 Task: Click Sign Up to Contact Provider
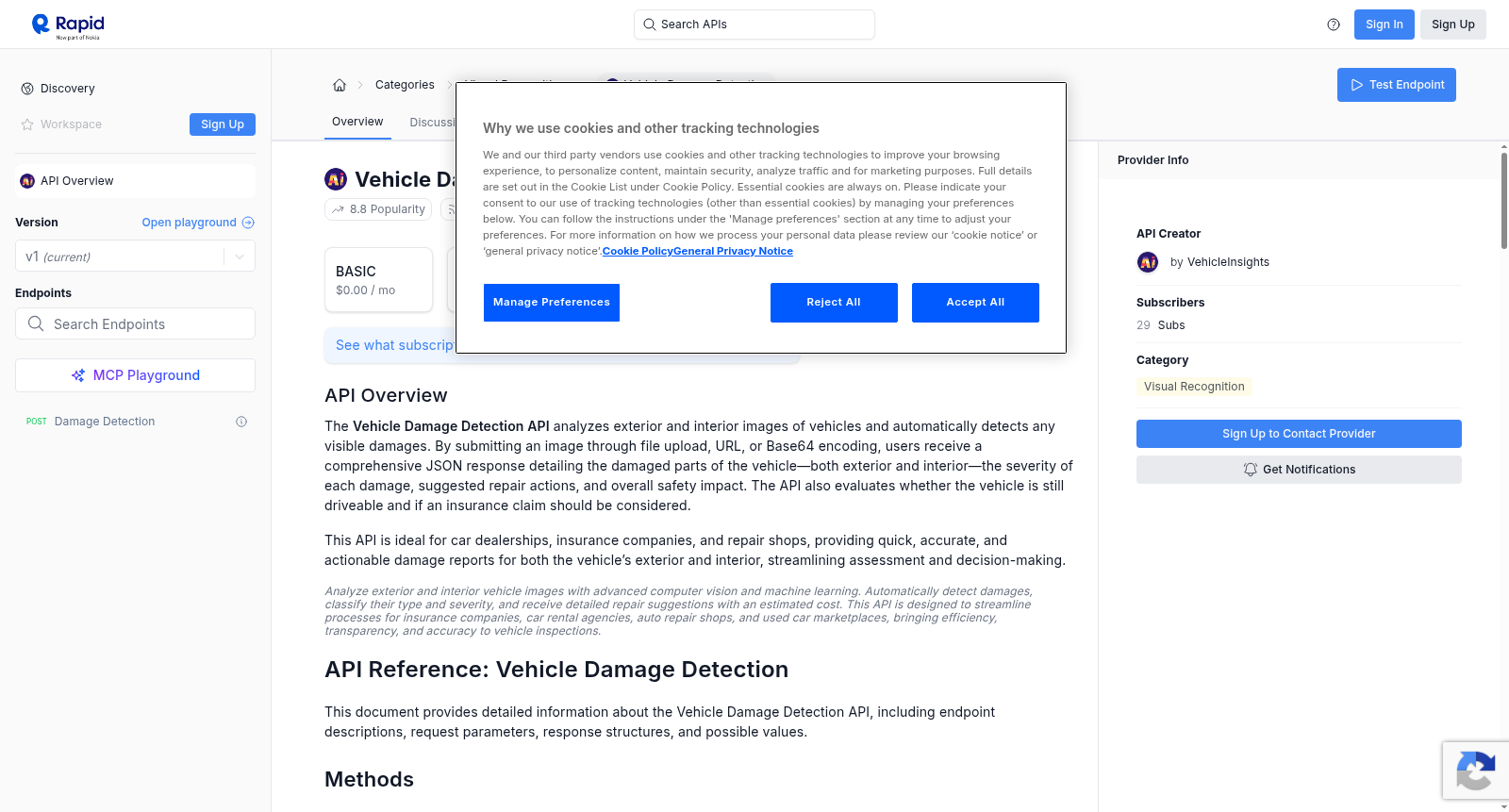1299,434
